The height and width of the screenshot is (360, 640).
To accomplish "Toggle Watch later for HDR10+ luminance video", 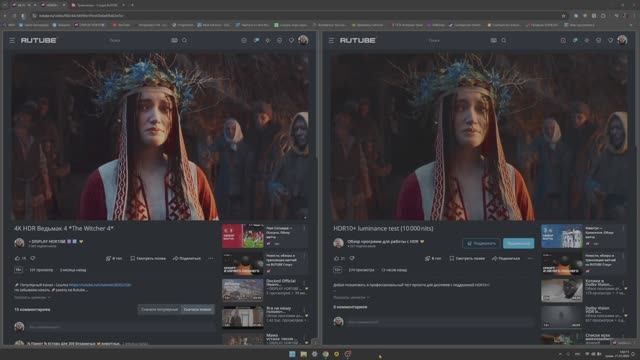I will 467,258.
